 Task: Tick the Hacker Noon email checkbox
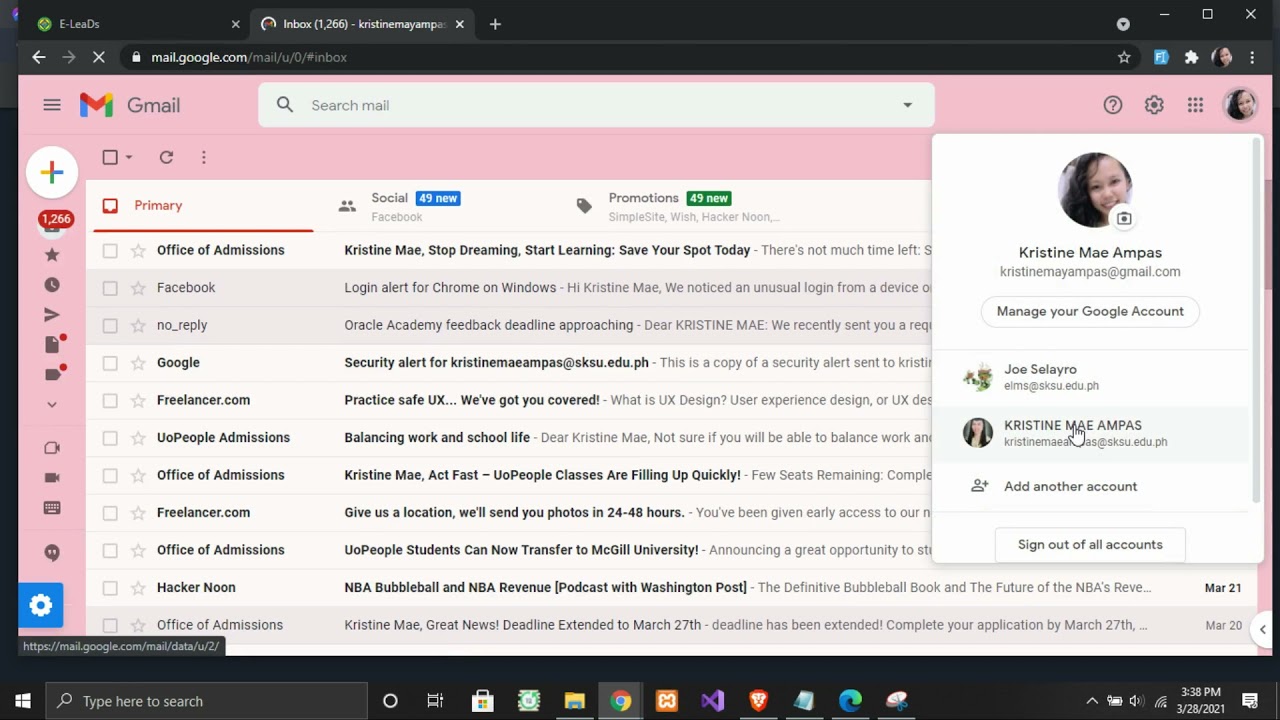(x=110, y=588)
